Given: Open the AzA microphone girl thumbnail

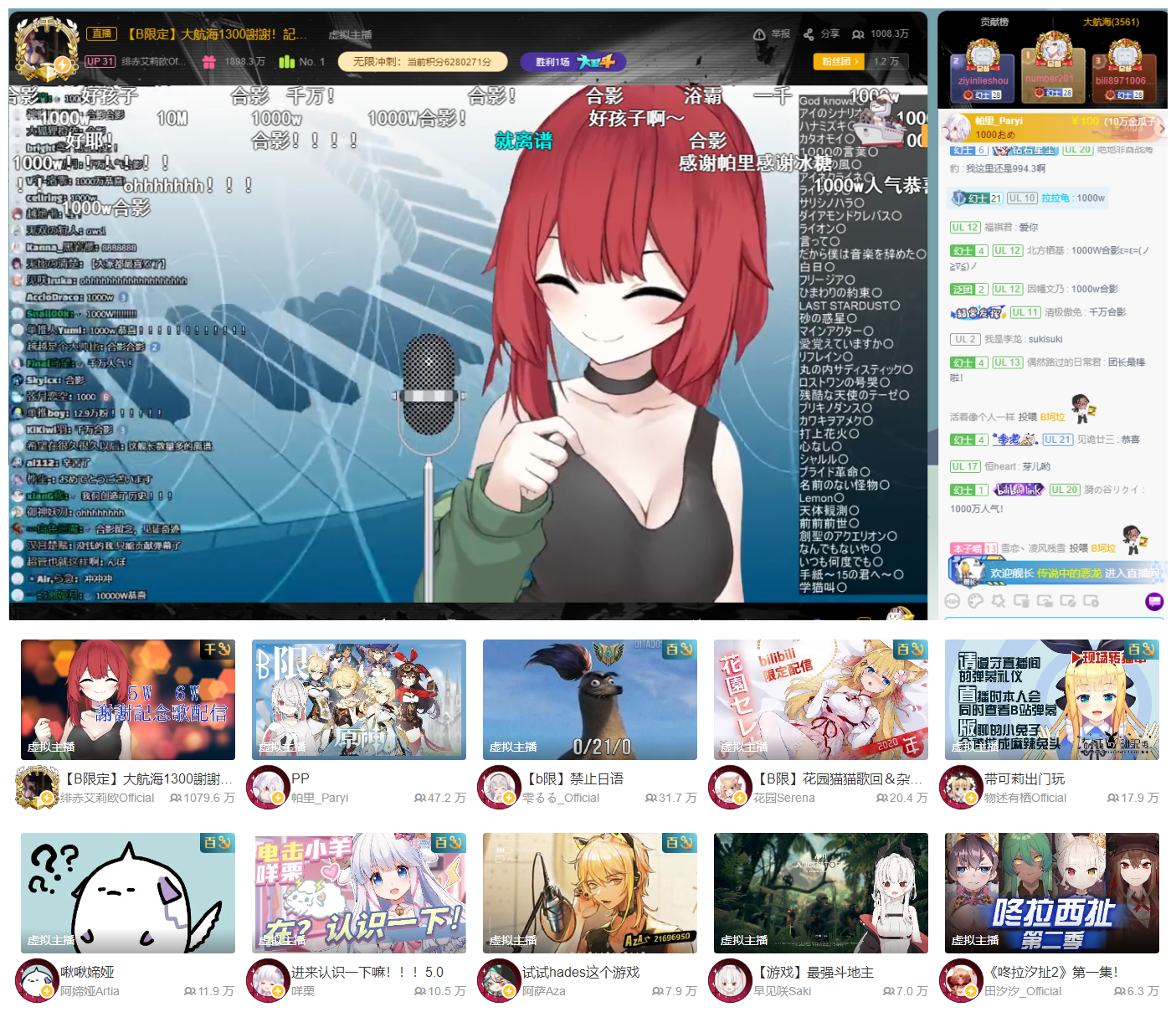Looking at the screenshot, I should [590, 893].
